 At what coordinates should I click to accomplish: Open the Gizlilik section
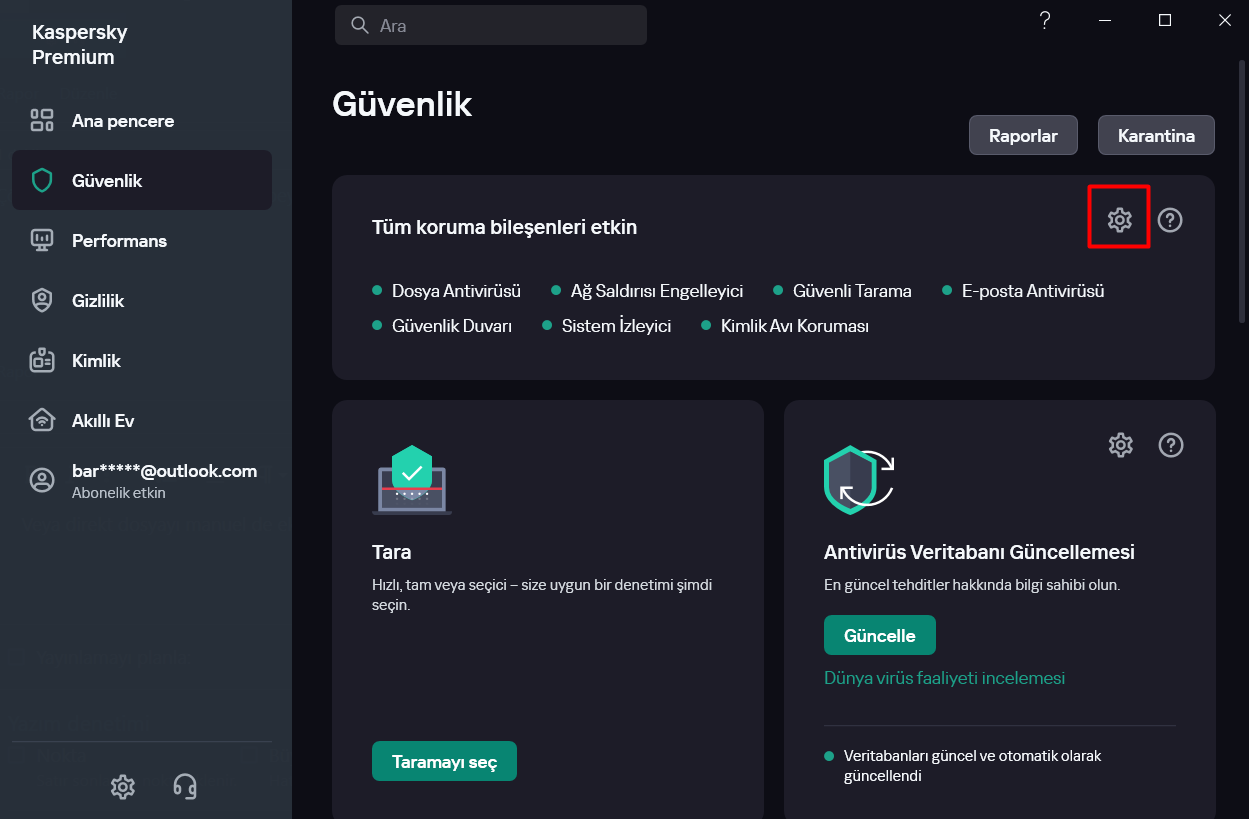(x=142, y=301)
